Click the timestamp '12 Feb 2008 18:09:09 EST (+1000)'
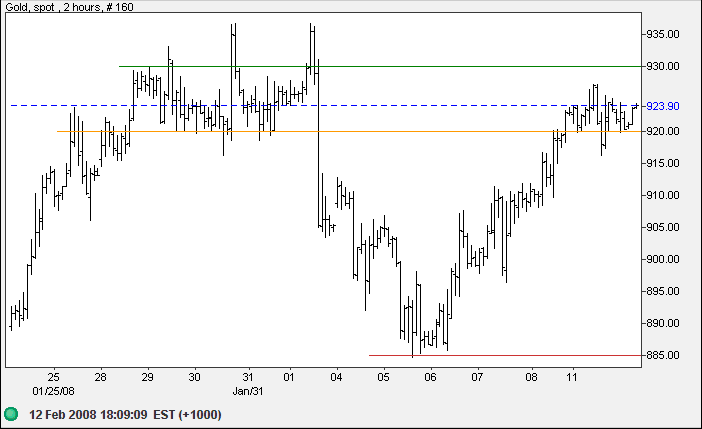This screenshot has height=429, width=702. tap(125, 415)
